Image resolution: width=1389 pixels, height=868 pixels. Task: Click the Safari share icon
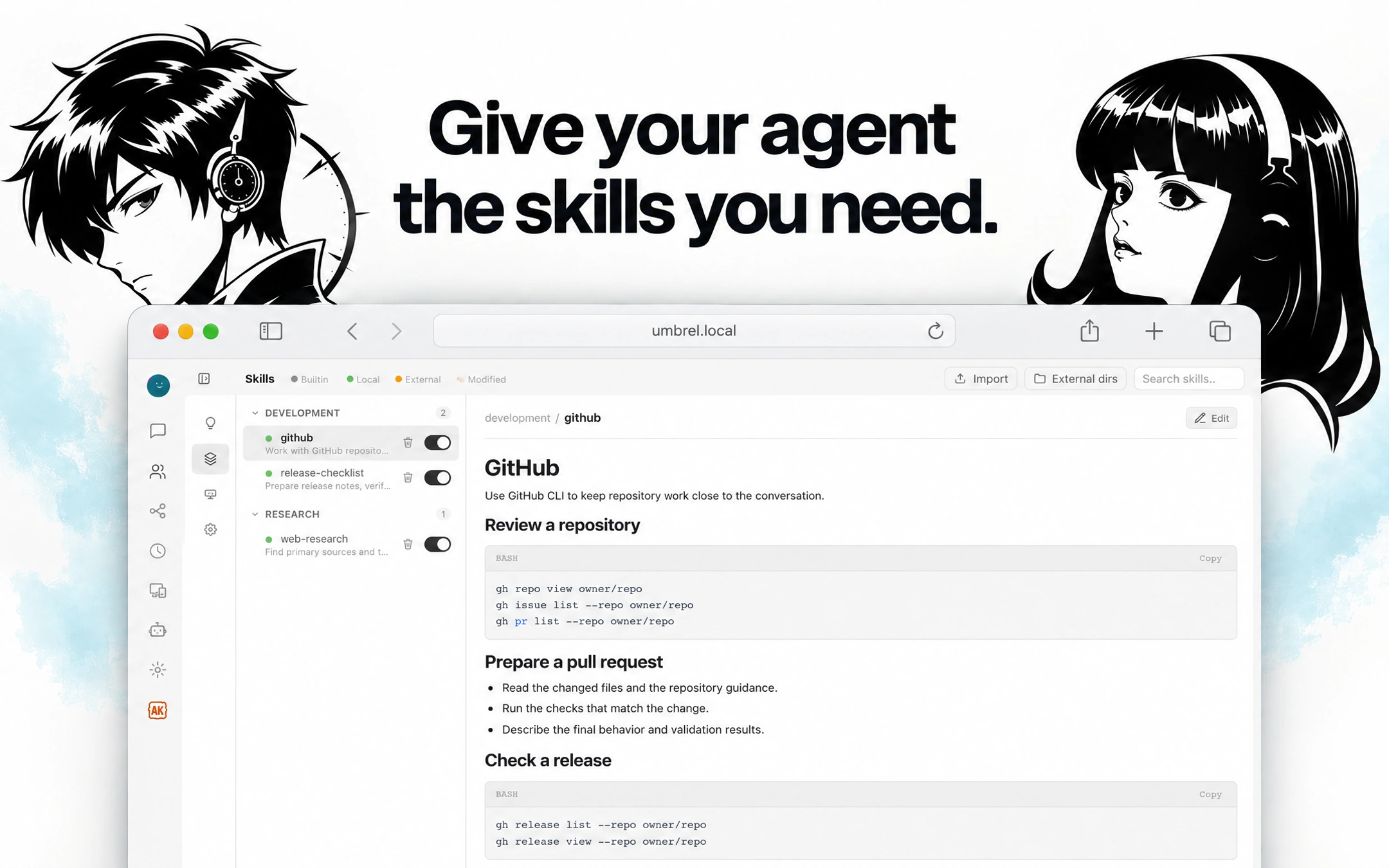tap(1089, 331)
